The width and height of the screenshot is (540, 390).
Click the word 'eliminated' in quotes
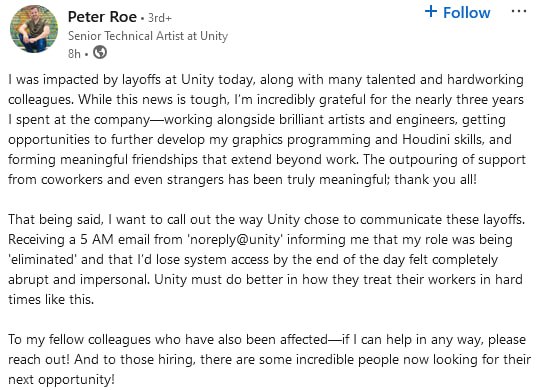click(x=42, y=259)
